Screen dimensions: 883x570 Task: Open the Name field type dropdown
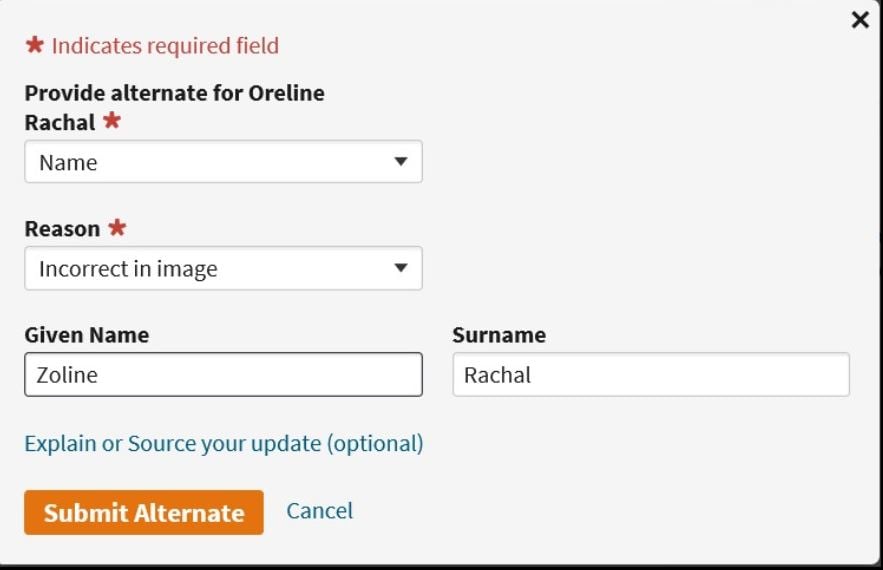point(223,162)
